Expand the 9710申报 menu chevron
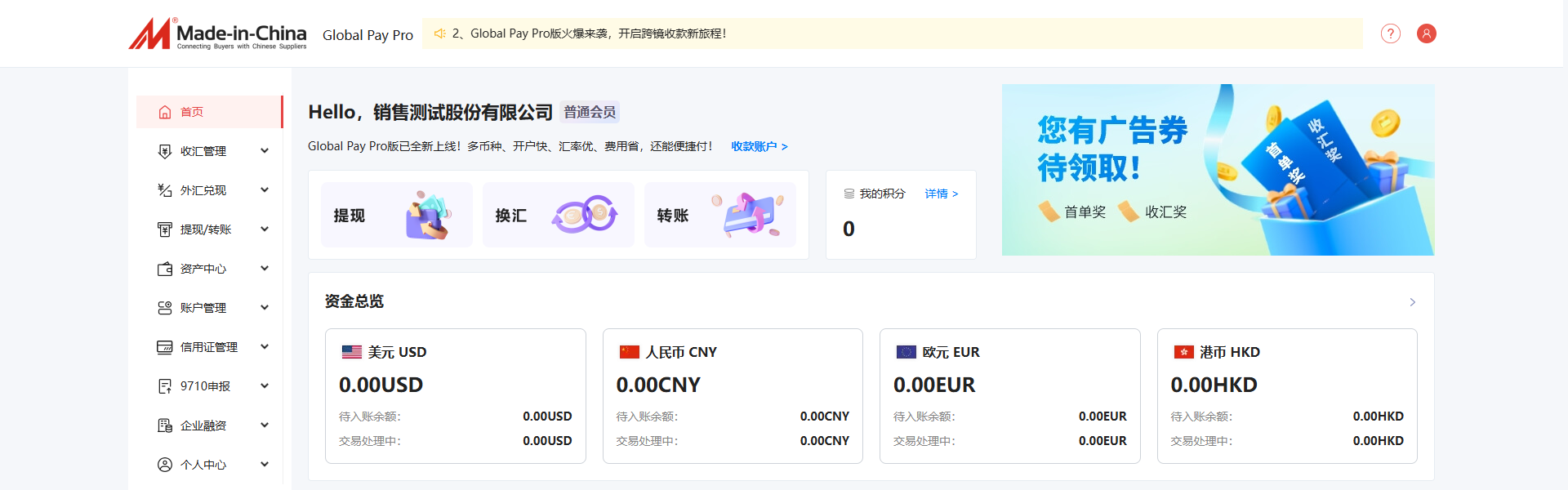Viewport: 1568px width, 490px height. [x=265, y=386]
